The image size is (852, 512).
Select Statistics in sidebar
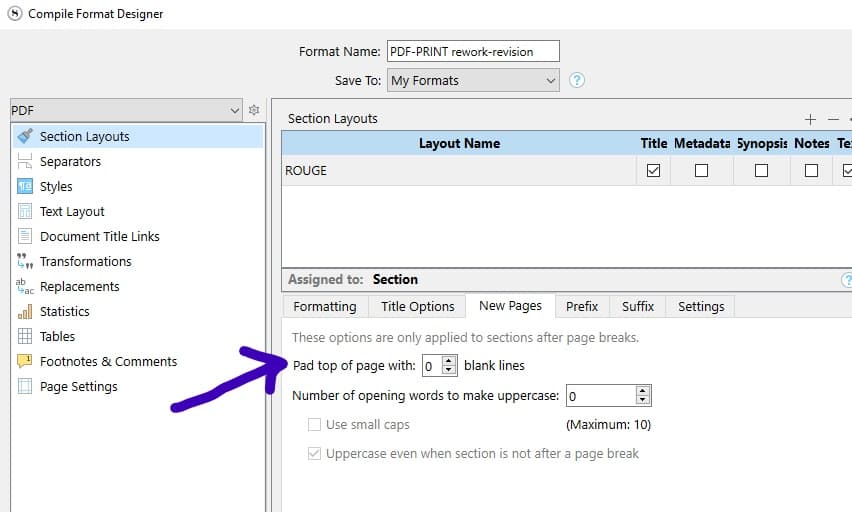click(x=138, y=311)
